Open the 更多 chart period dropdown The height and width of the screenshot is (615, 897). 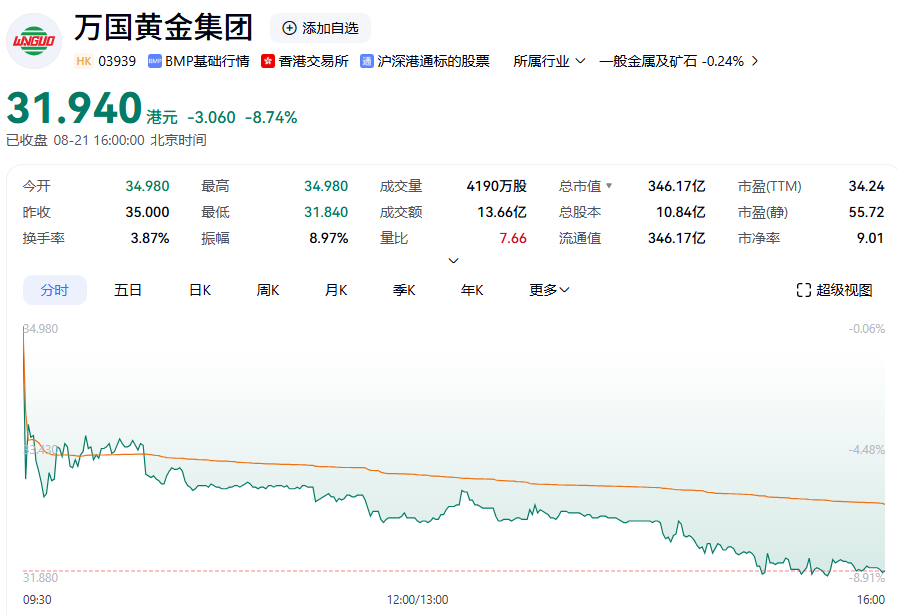click(x=549, y=290)
